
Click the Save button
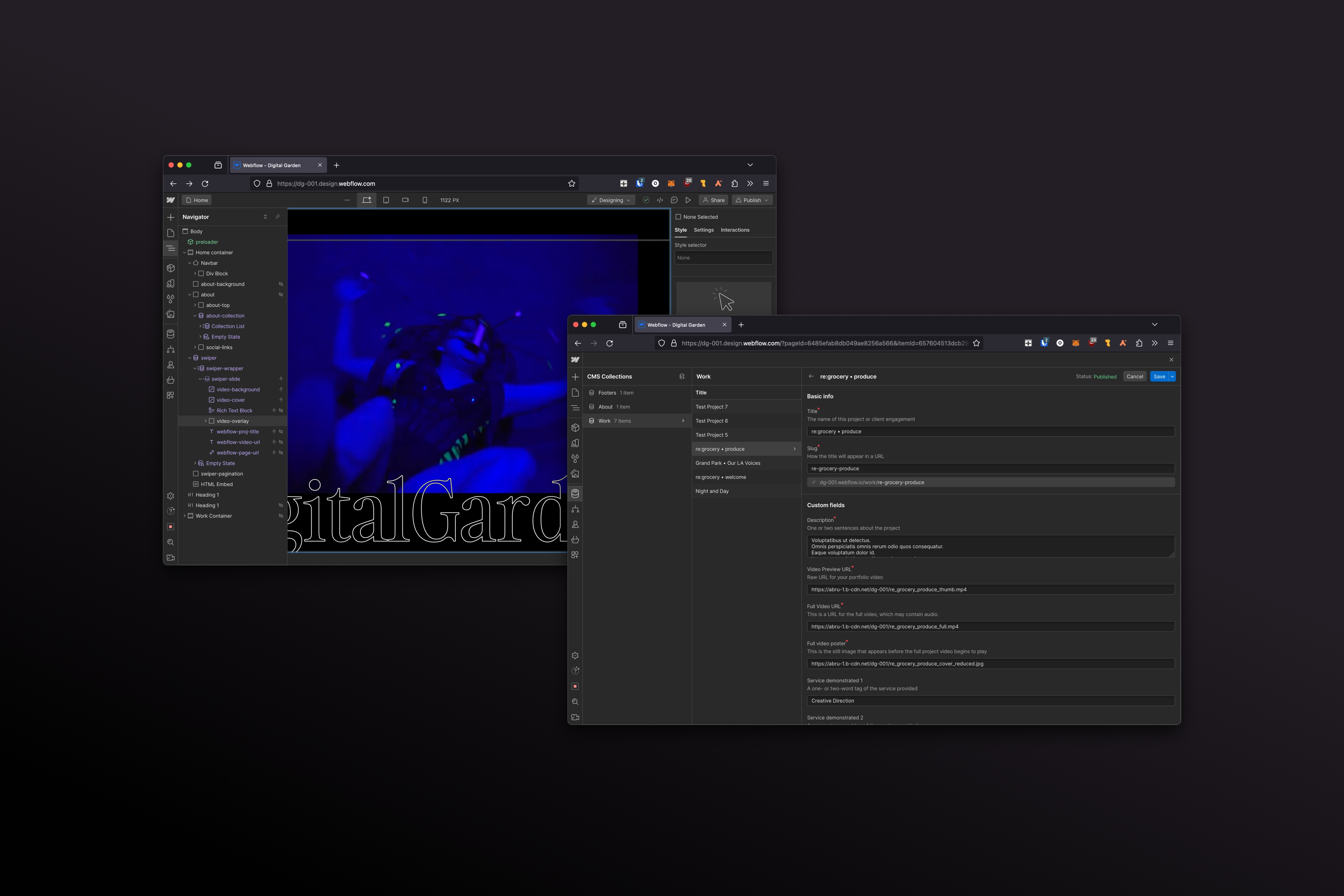1159,377
